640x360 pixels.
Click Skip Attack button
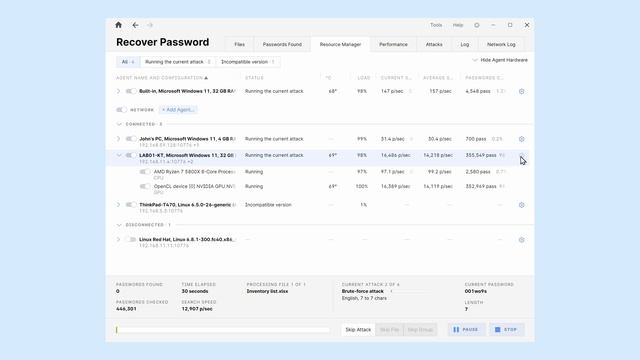coord(358,329)
